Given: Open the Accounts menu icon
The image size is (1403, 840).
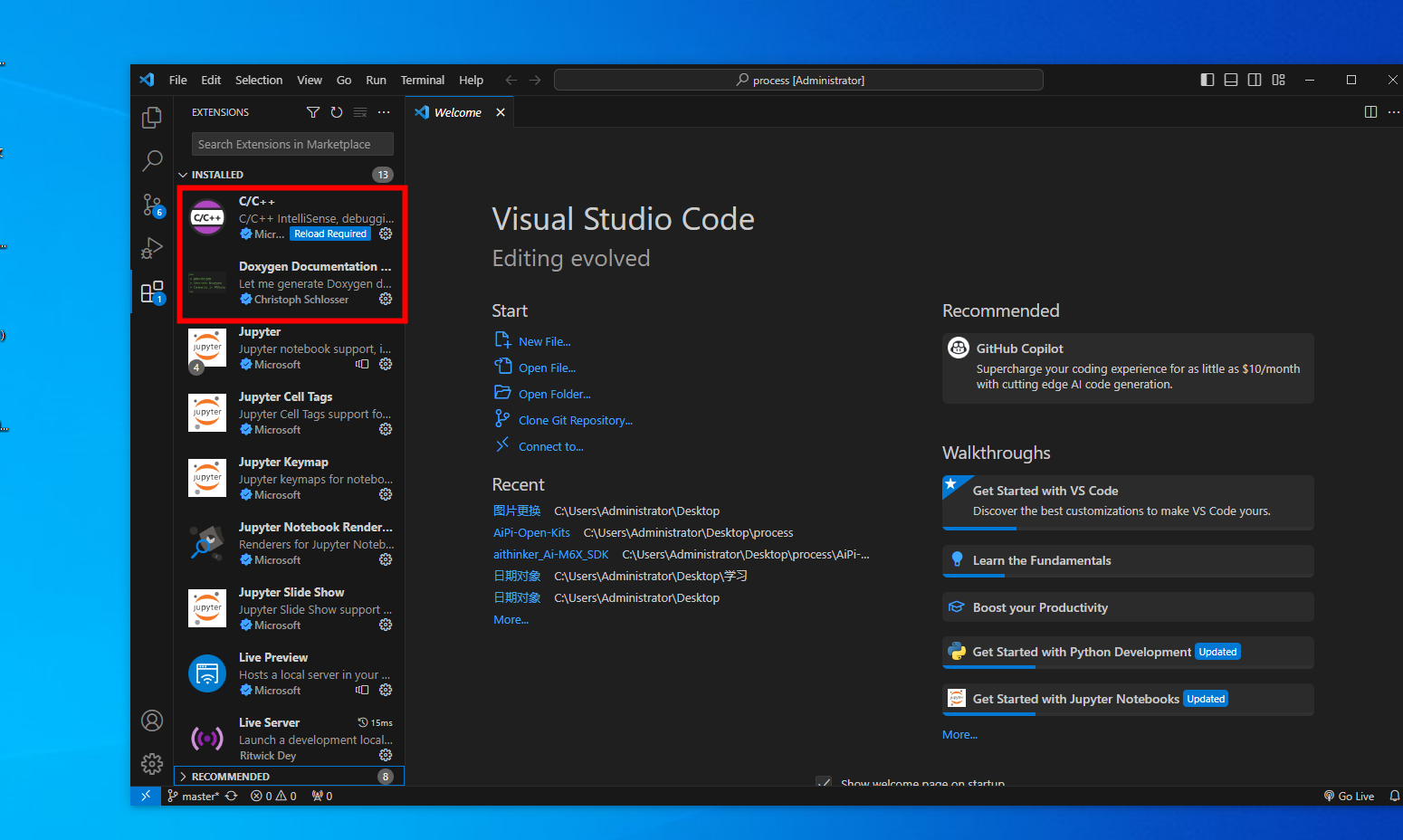Looking at the screenshot, I should tap(152, 721).
